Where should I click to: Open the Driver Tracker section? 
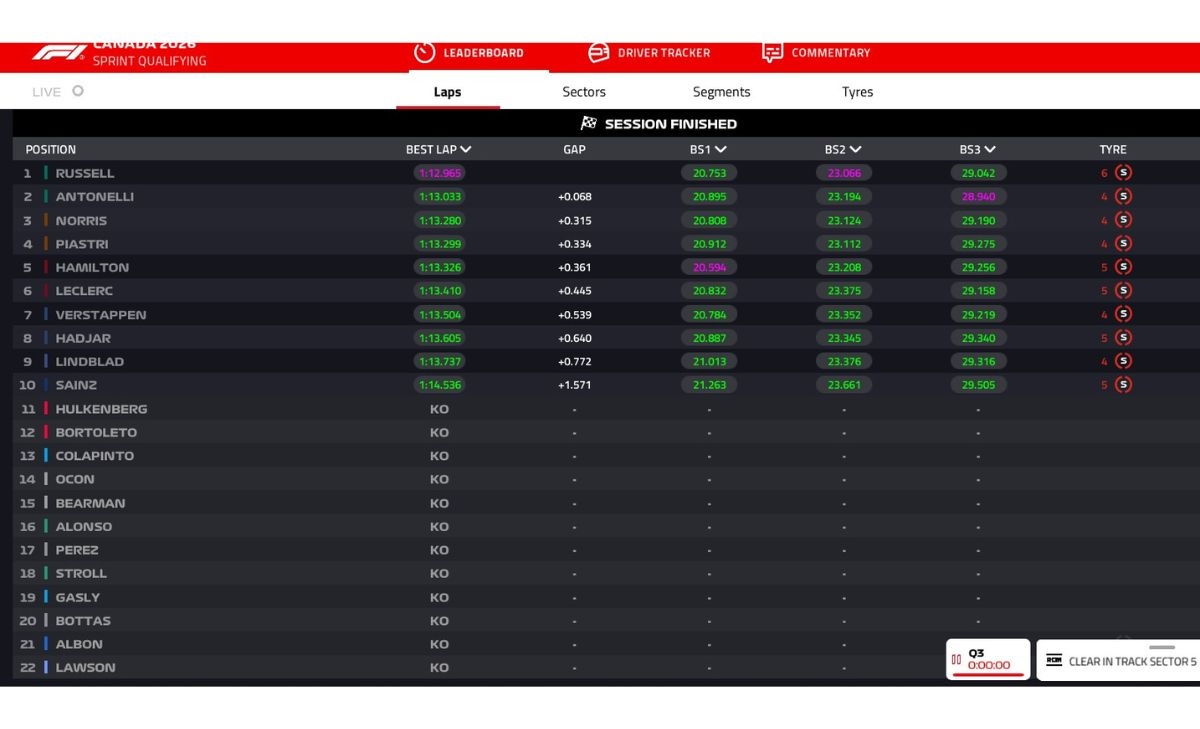tap(649, 53)
